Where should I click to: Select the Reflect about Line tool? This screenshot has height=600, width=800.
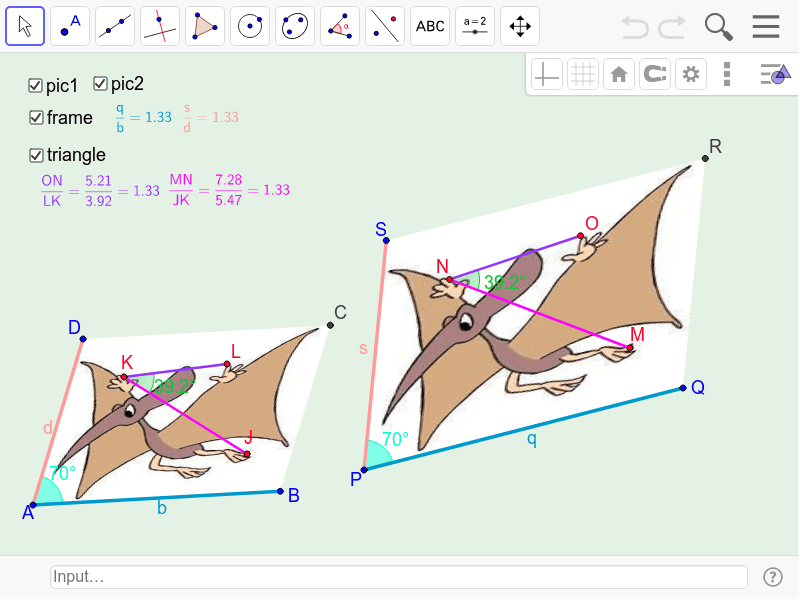tap(385, 26)
